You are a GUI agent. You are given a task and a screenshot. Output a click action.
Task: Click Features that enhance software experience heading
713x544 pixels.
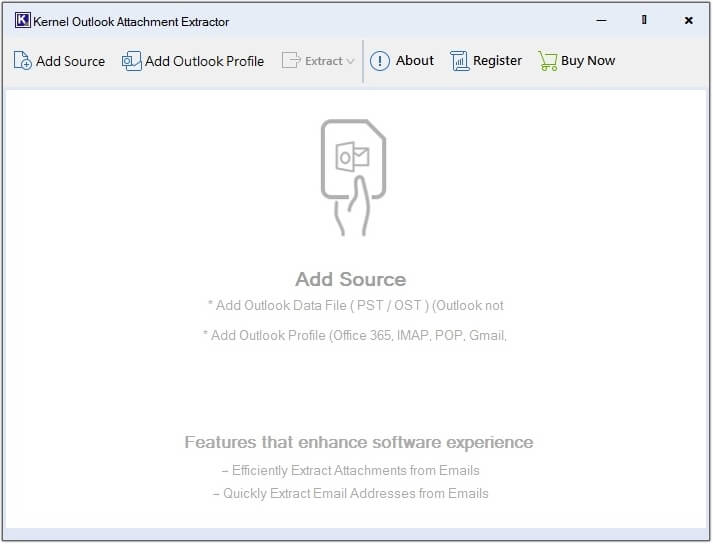359,442
